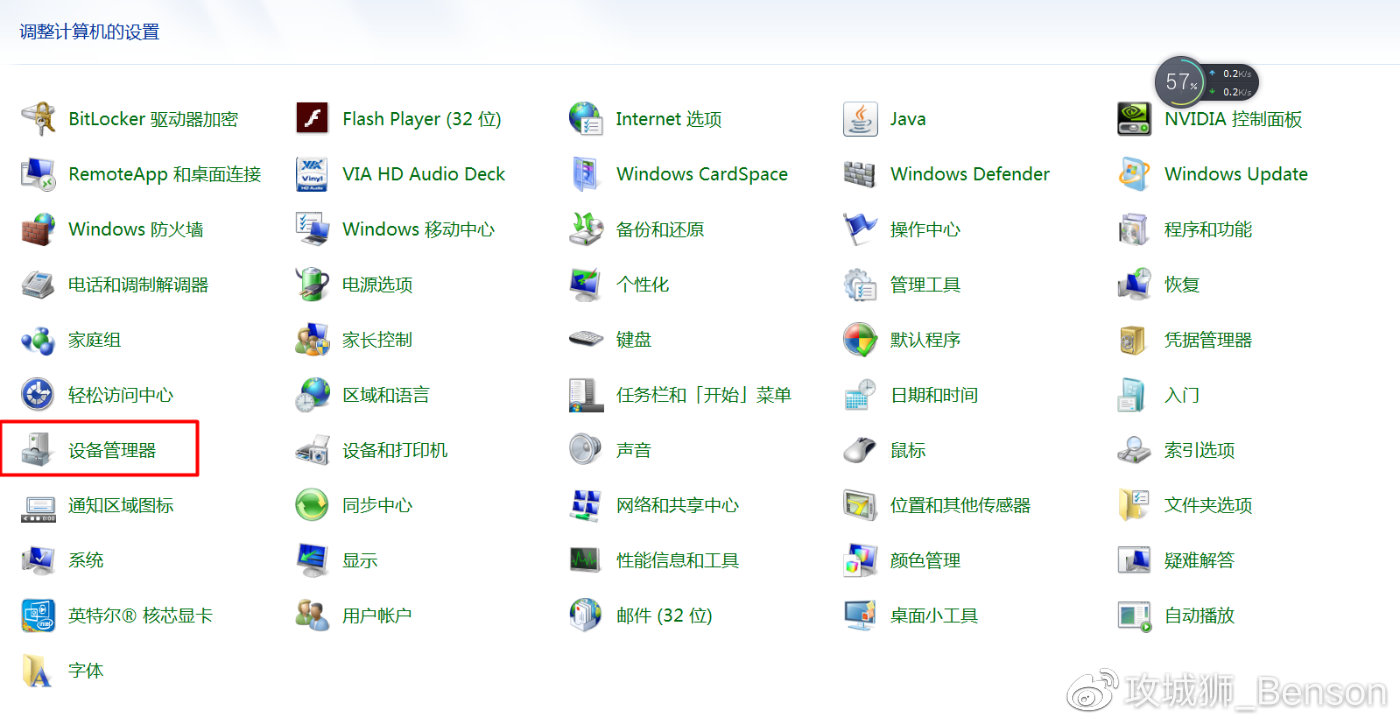Click the 日期和时间 icon

(860, 395)
